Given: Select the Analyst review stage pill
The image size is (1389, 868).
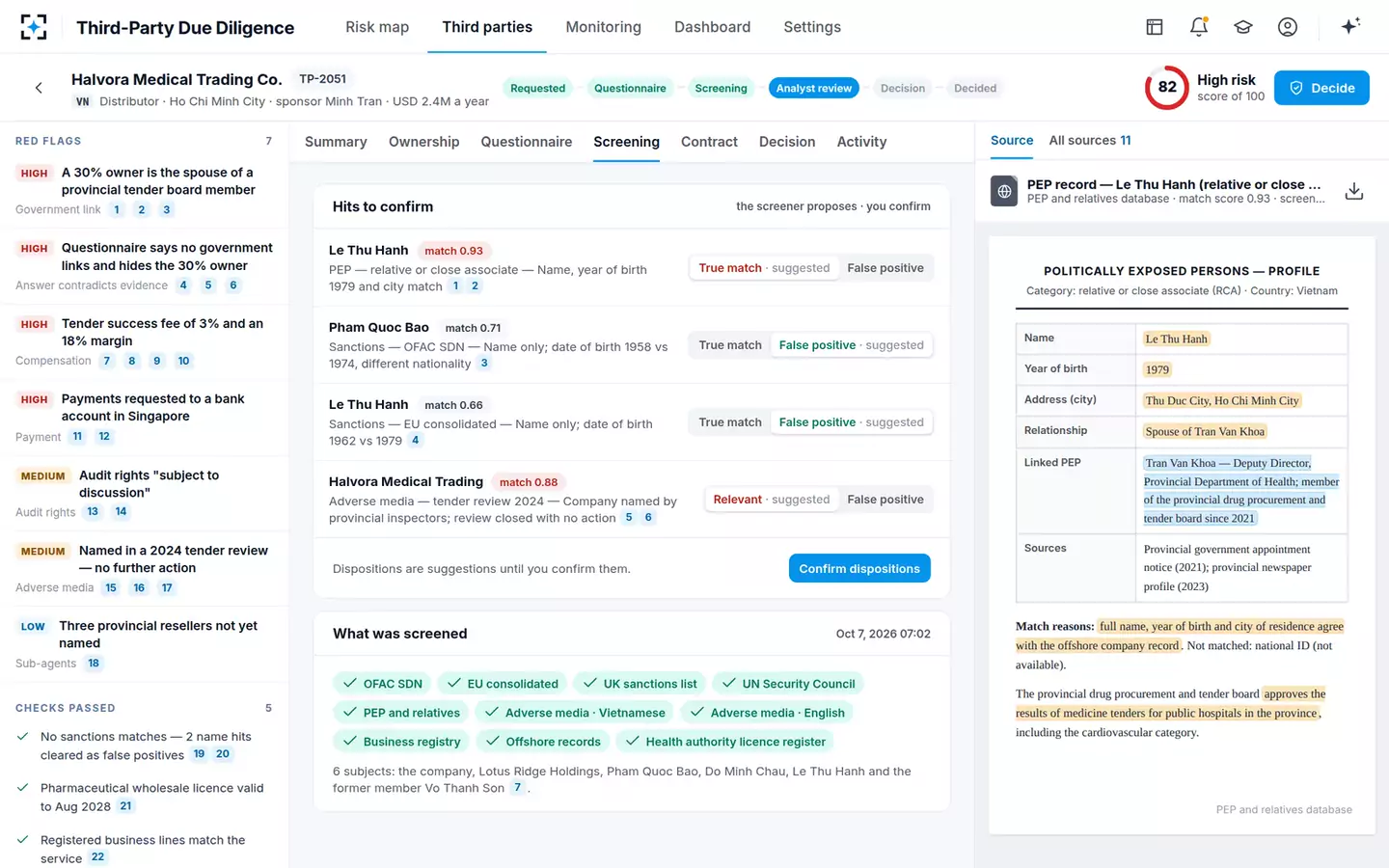Looking at the screenshot, I should pos(814,88).
